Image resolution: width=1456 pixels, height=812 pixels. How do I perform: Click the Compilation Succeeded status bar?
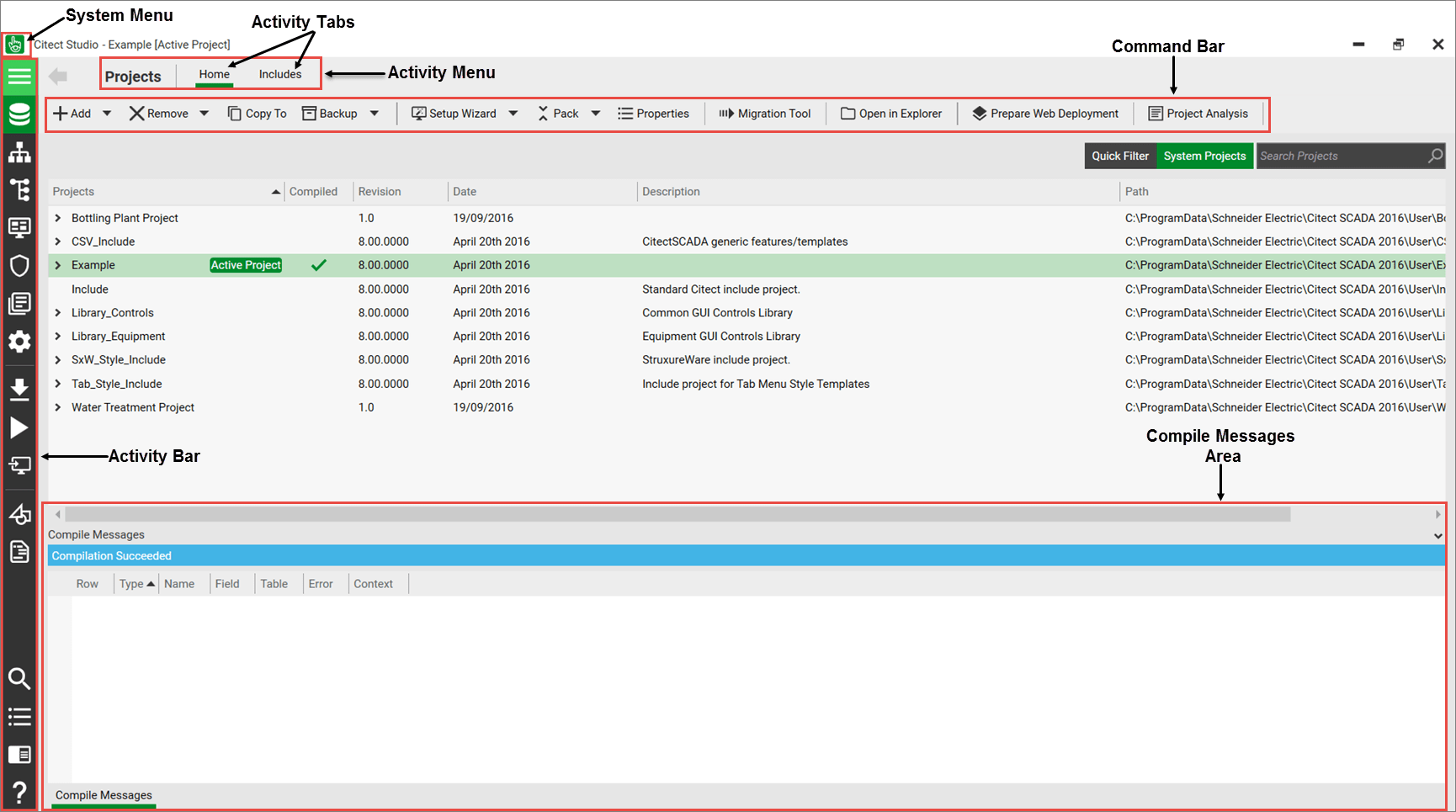(747, 555)
